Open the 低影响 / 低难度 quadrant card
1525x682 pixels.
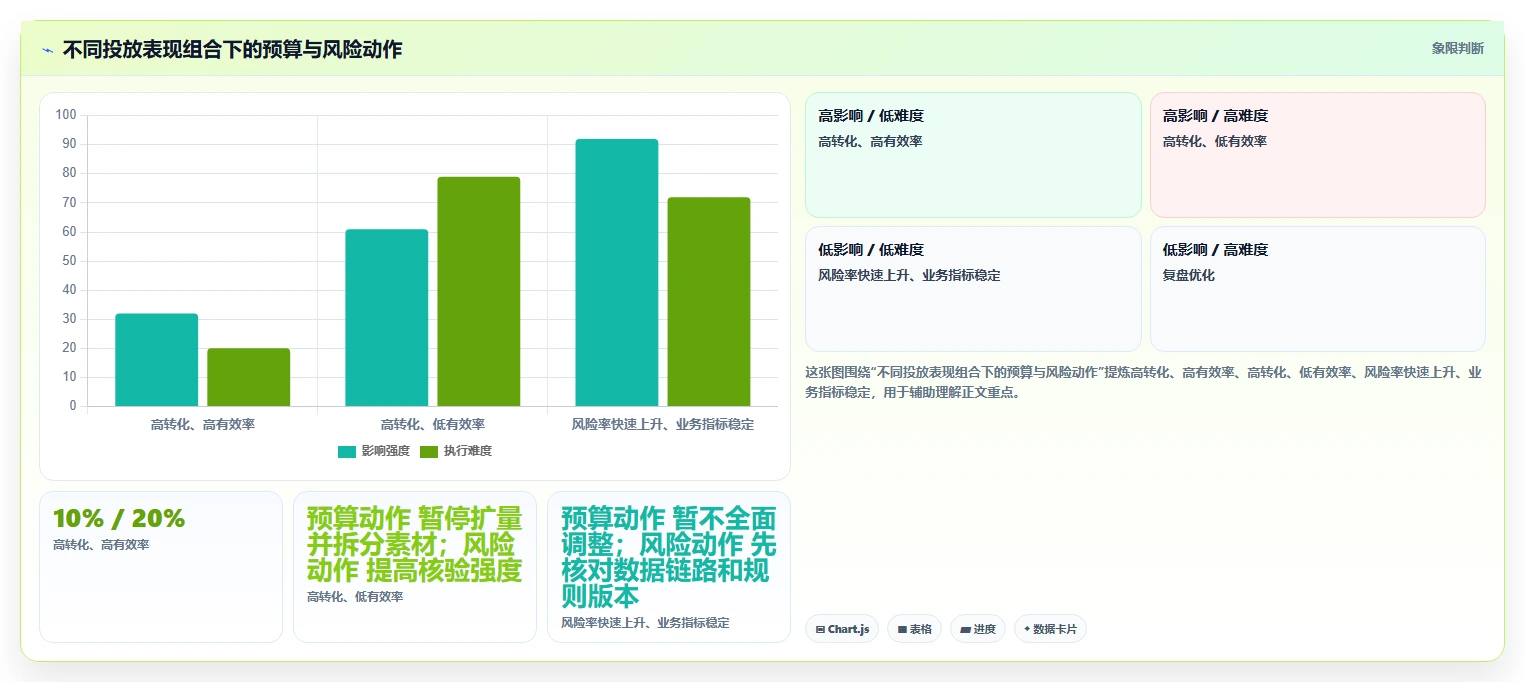(973, 289)
